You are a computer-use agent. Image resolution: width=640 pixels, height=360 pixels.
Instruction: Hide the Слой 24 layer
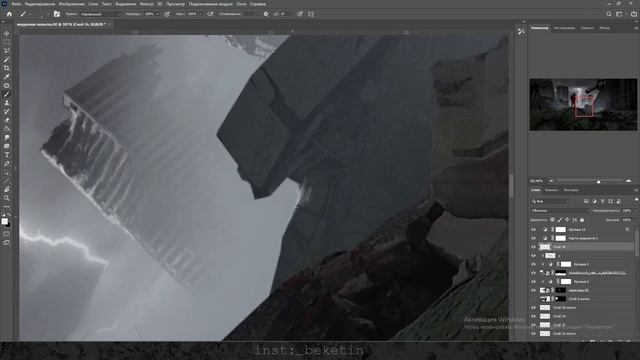point(533,316)
